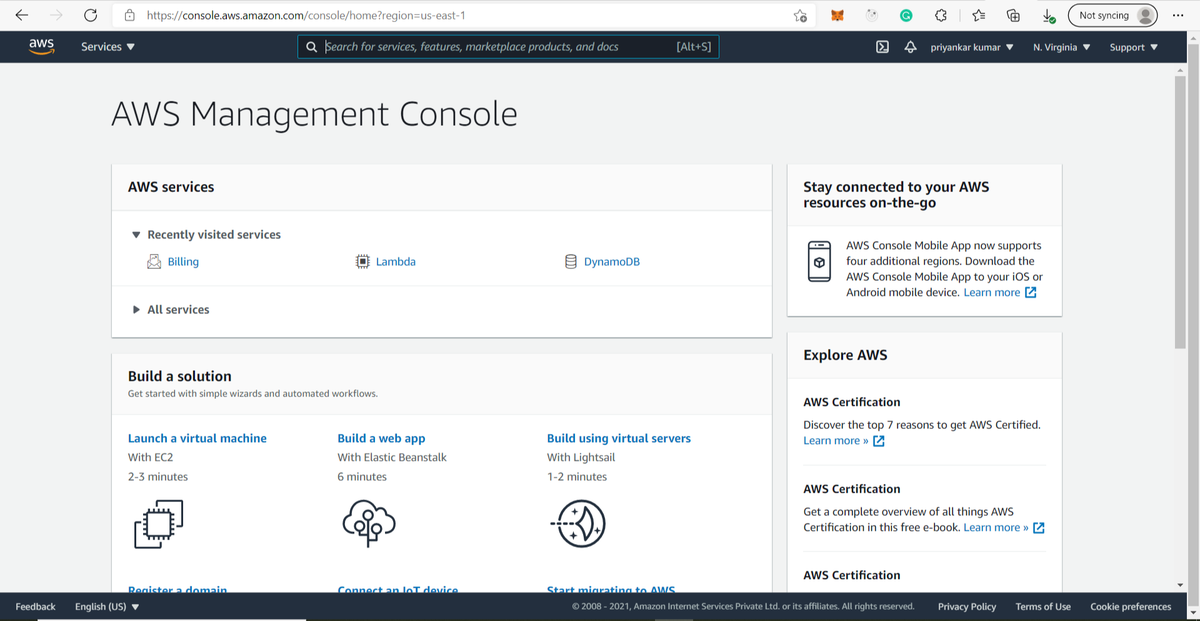The height and width of the screenshot is (621, 1200).
Task: Refresh the browser page
Action: click(90, 16)
